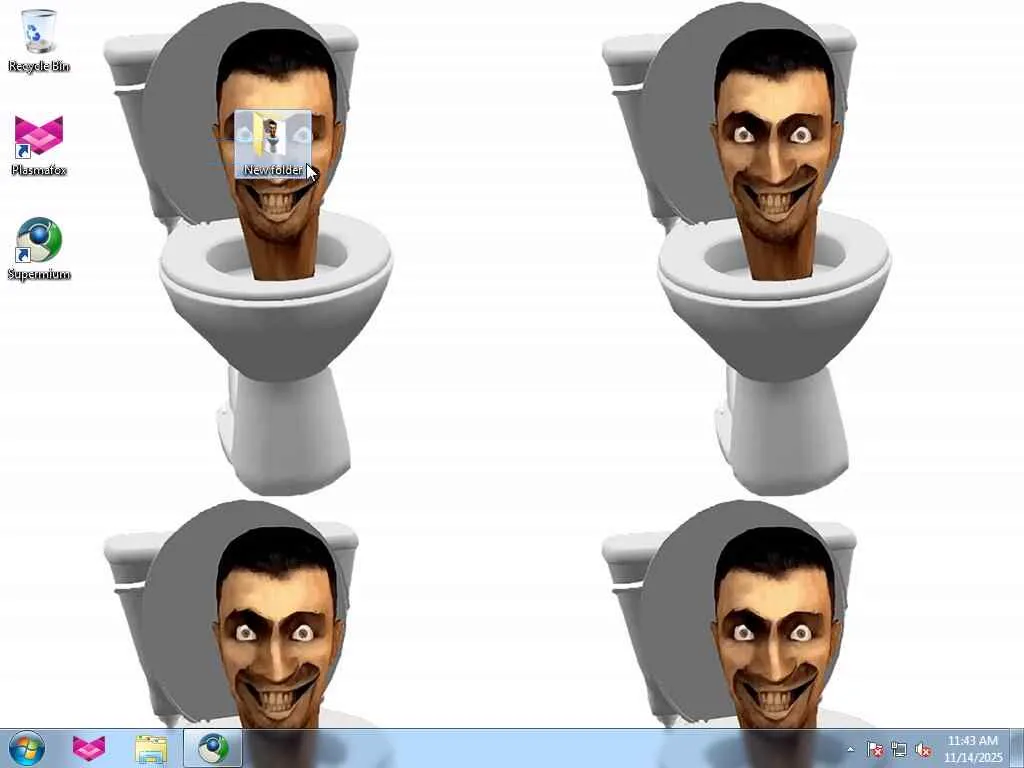
Task: Open the Windows Start menu orb
Action: tap(27, 748)
